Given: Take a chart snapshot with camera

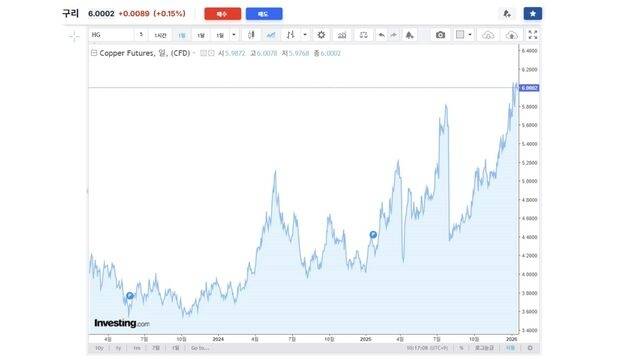Looking at the screenshot, I should [440, 35].
